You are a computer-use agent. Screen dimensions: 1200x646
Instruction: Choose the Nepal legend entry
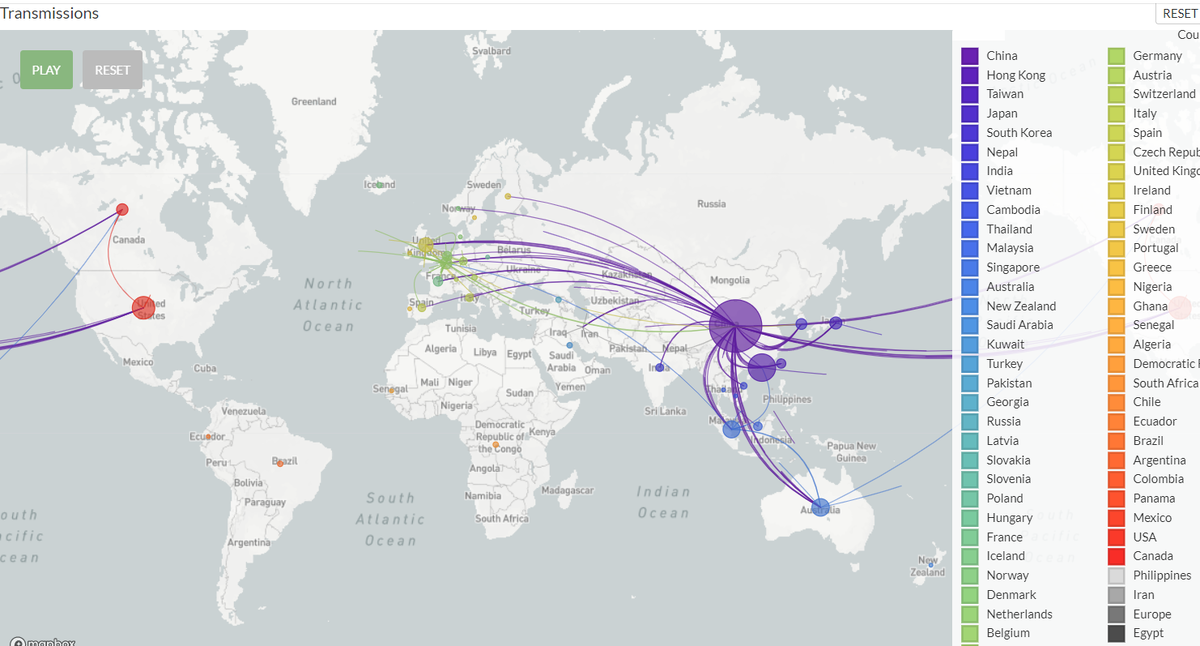1001,152
